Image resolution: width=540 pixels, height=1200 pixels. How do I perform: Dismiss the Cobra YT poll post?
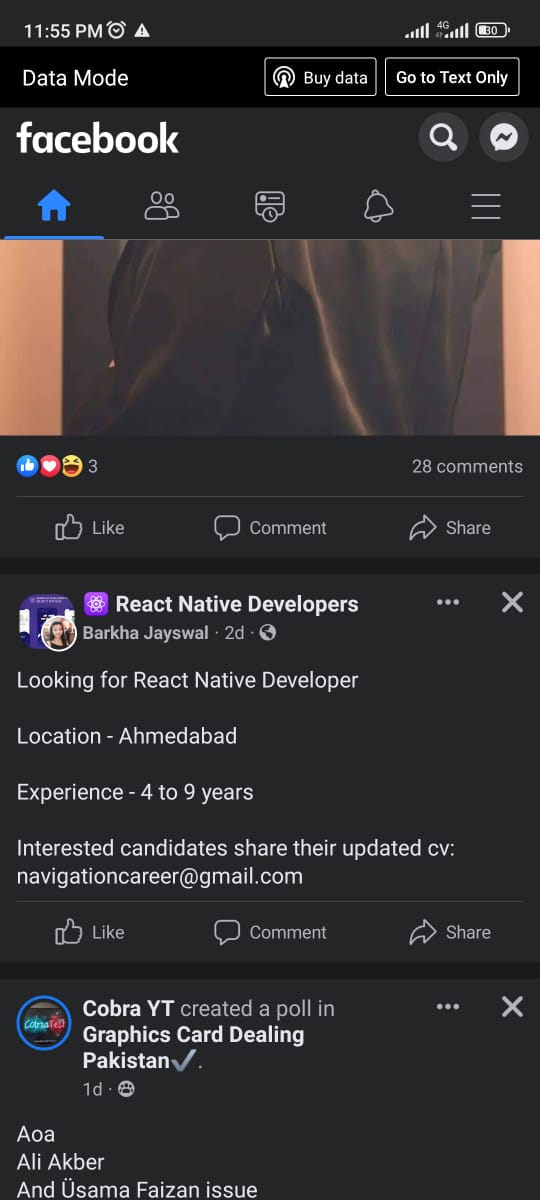512,1007
